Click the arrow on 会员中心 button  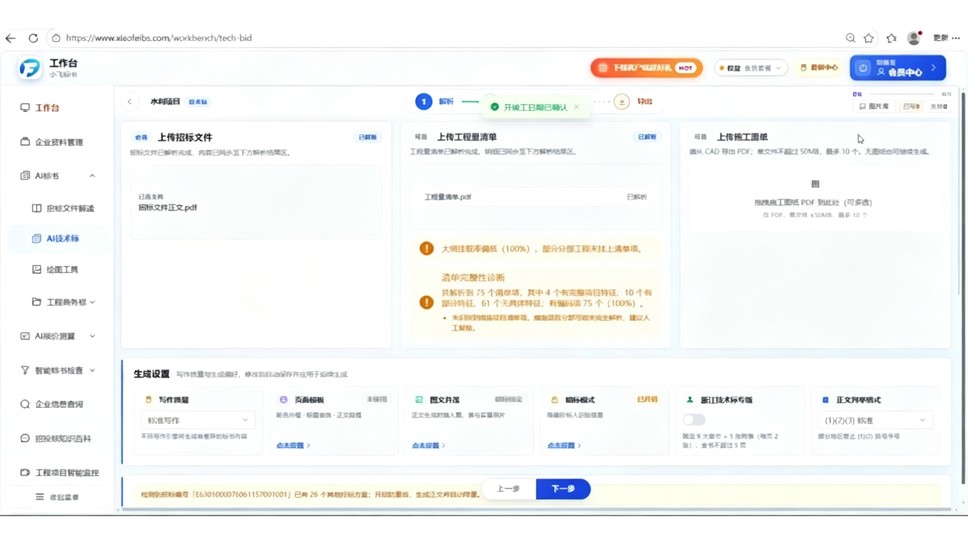tap(933, 67)
